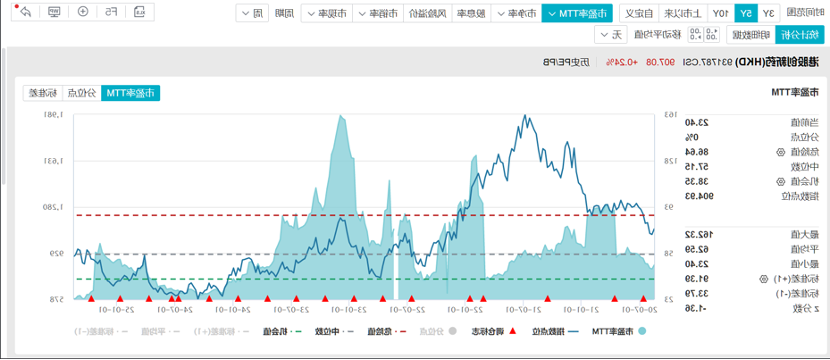Click the circled plus add icon
830x360 pixels.
tap(83, 11)
